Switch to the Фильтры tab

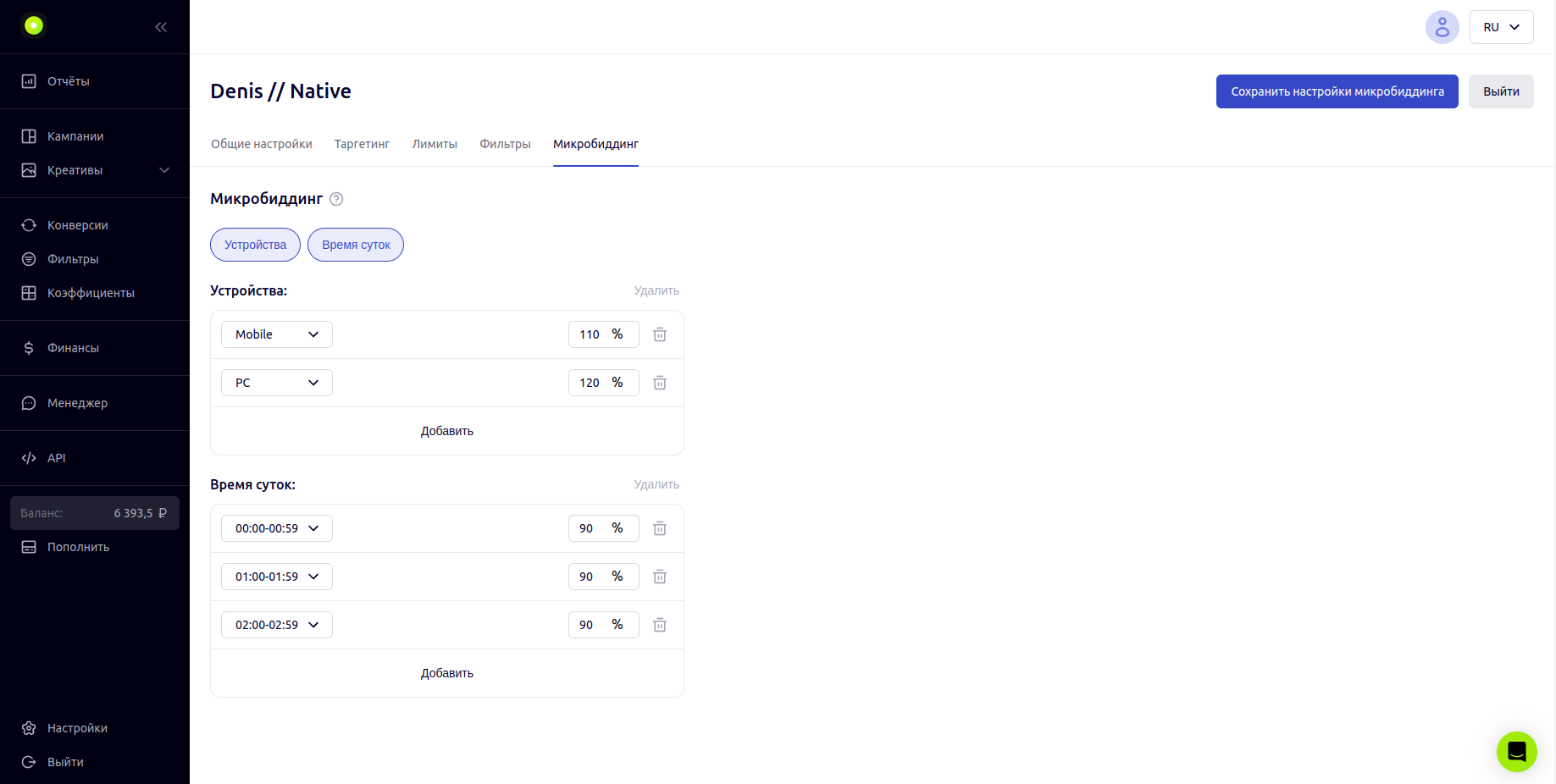tap(505, 144)
